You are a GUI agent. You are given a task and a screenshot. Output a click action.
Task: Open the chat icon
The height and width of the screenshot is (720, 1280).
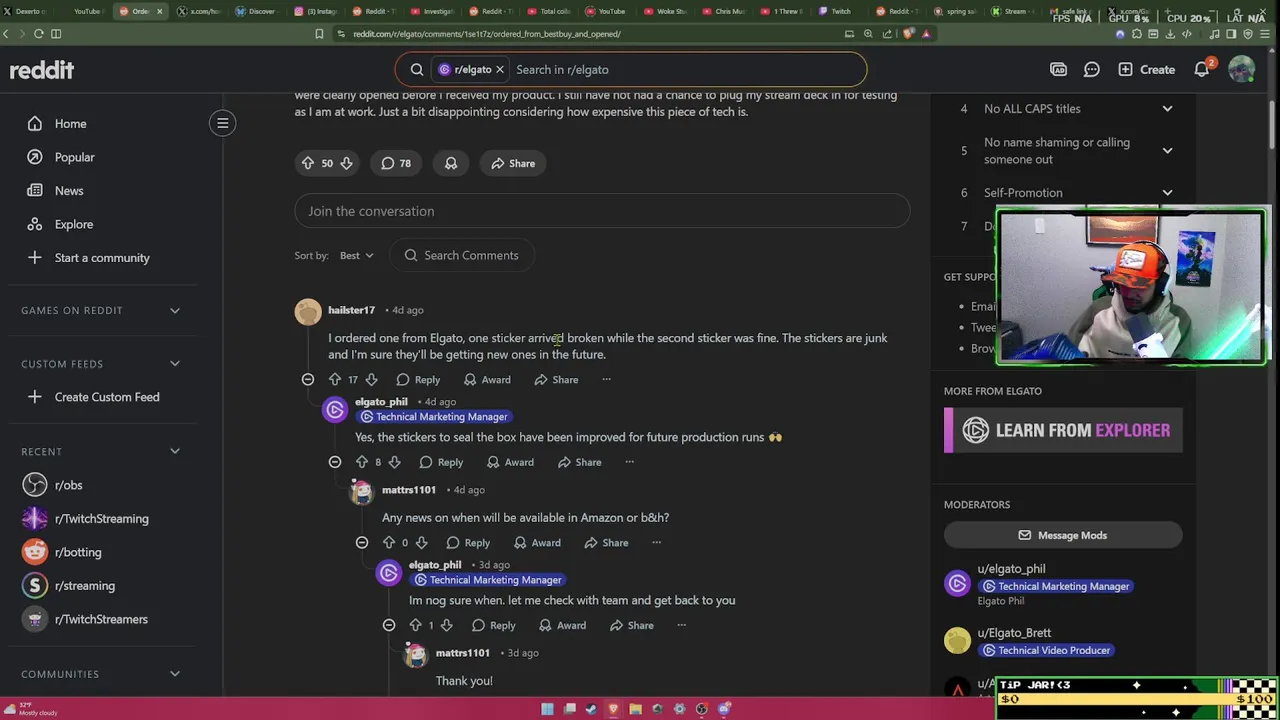click(1092, 70)
